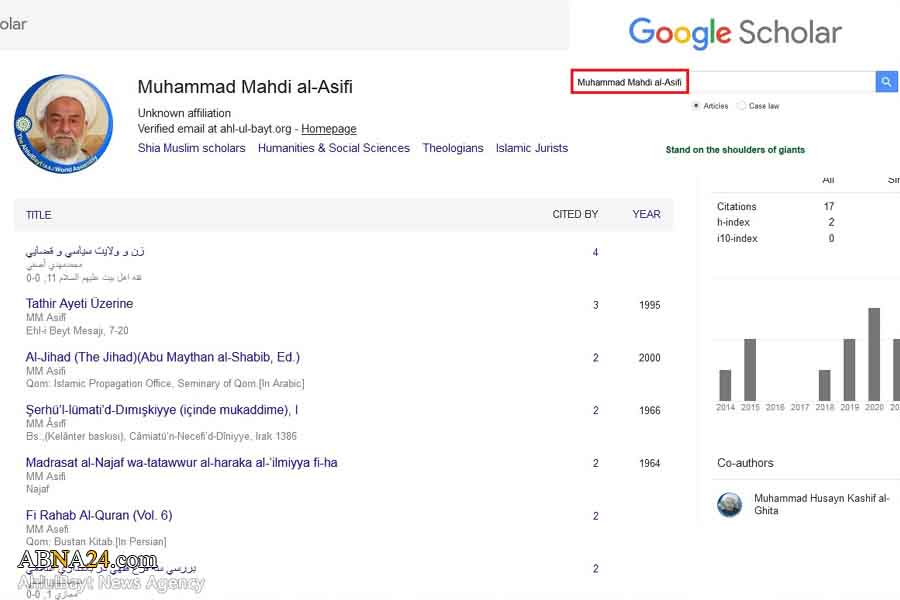The width and height of the screenshot is (900, 600).
Task: Open co-author Muhammad Husayn Kashif al-Ghita
Action: tap(821, 504)
